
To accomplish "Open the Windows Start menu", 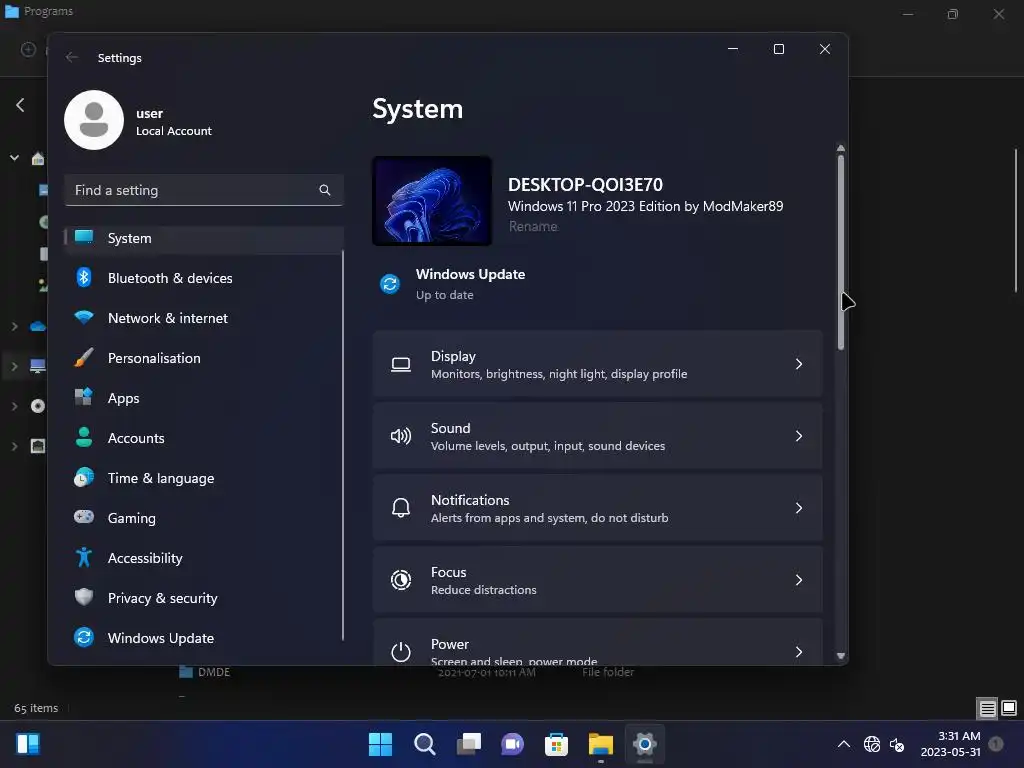I will pyautogui.click(x=381, y=744).
